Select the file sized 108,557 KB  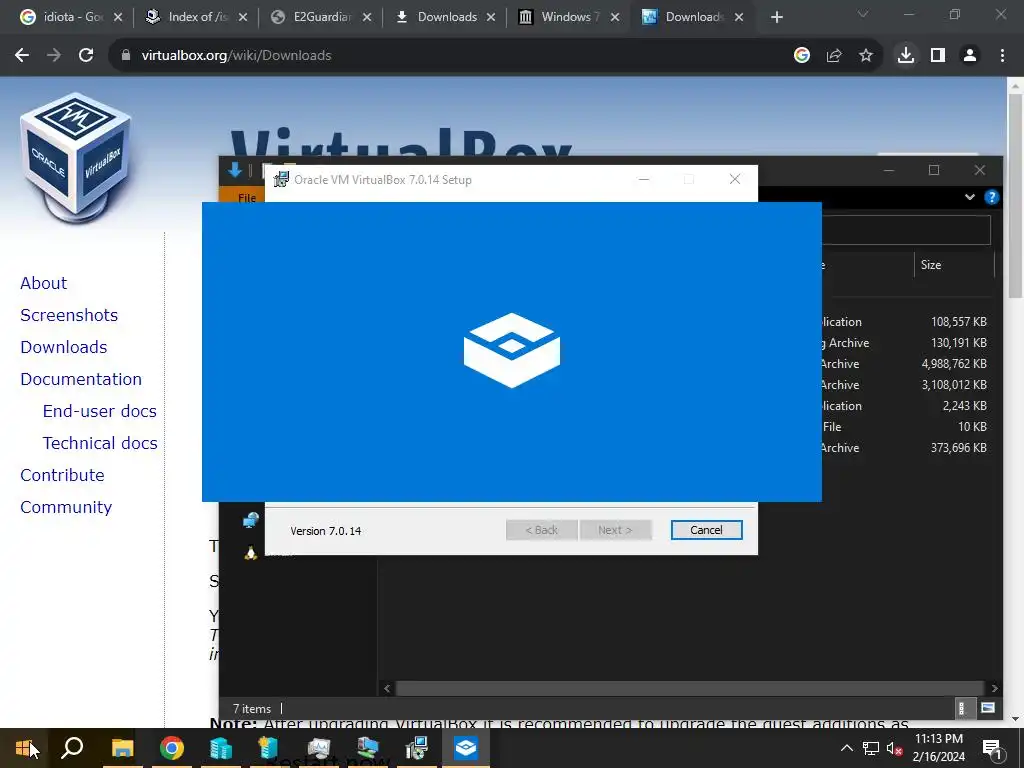tap(908, 322)
